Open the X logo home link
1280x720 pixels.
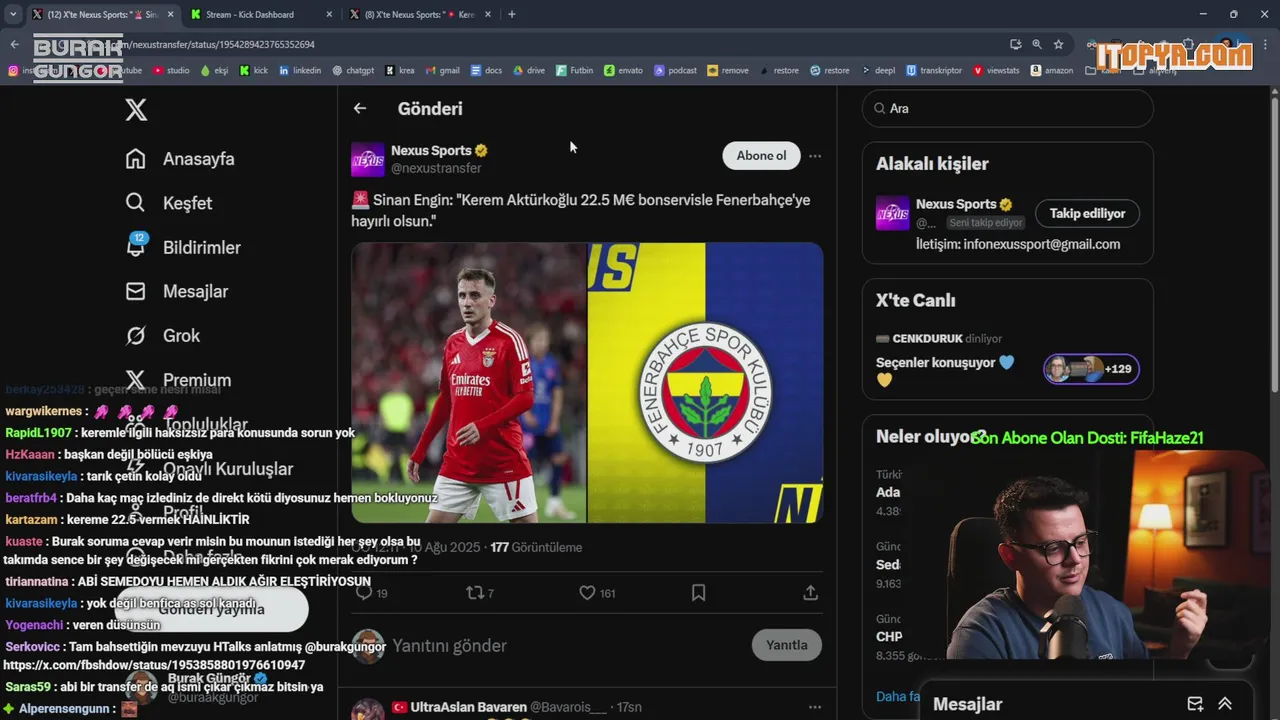(x=136, y=110)
